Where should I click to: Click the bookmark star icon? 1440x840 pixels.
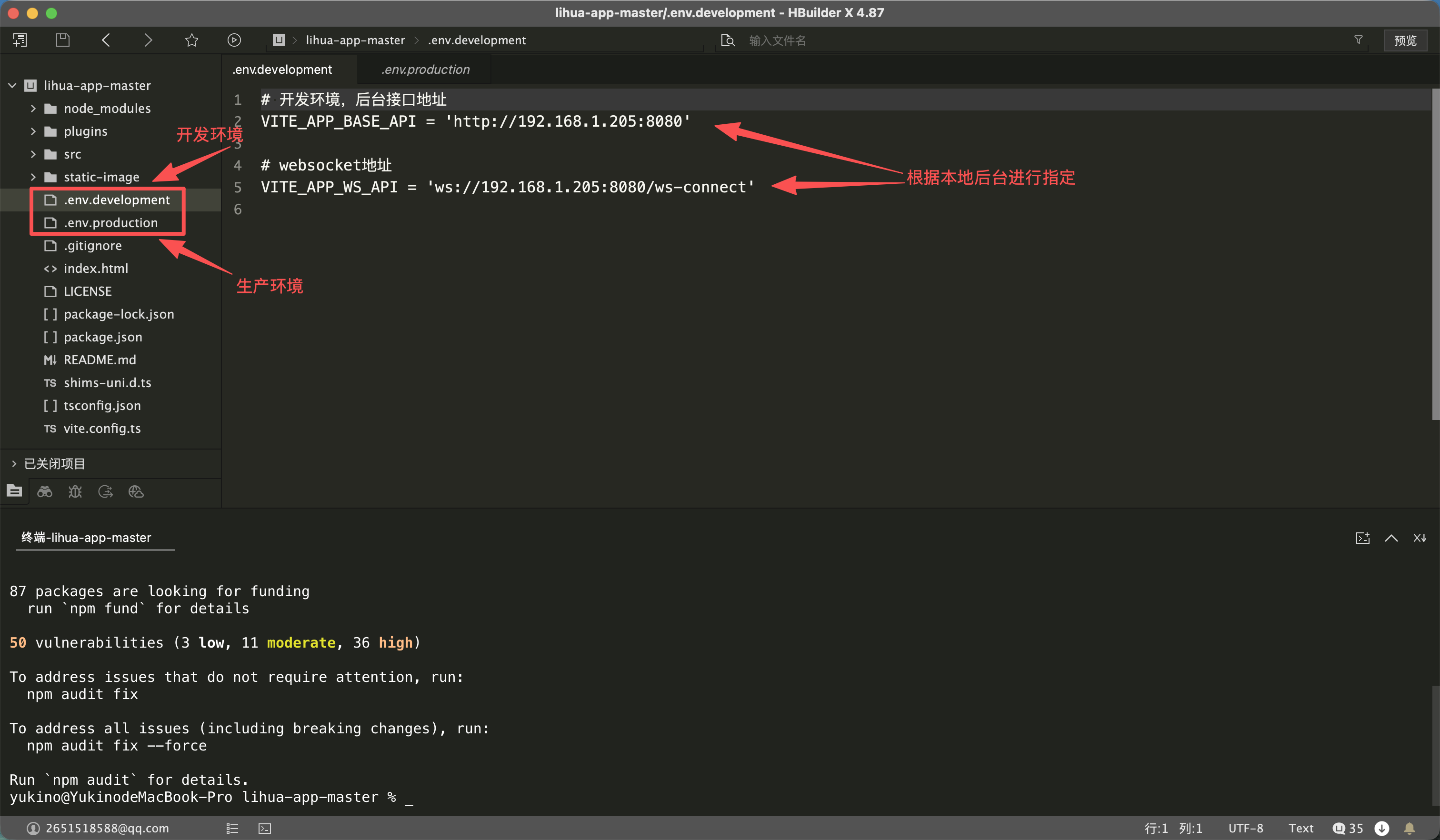coord(191,40)
